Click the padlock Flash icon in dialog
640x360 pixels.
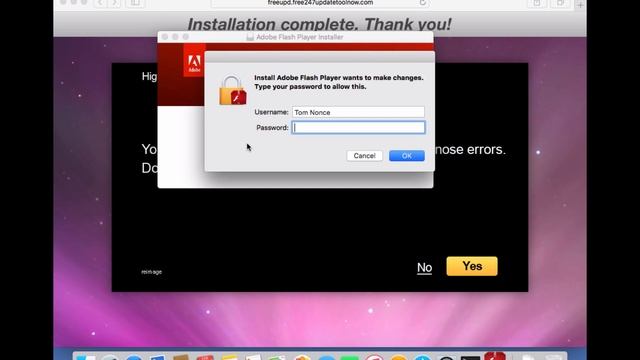(233, 91)
